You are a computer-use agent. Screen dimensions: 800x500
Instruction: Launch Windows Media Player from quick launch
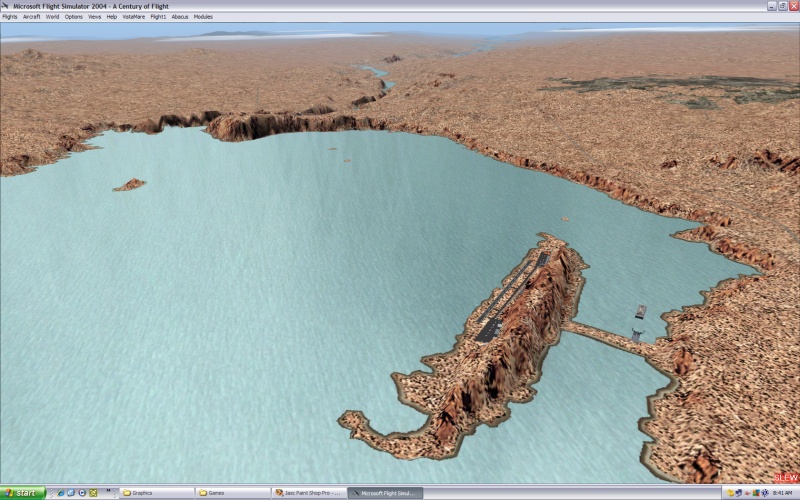pyautogui.click(x=82, y=493)
